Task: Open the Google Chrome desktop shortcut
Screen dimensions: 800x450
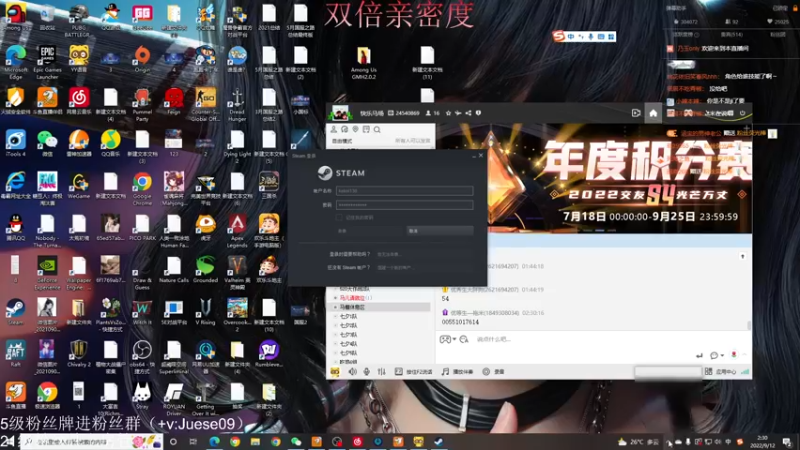Action: pyautogui.click(x=142, y=189)
